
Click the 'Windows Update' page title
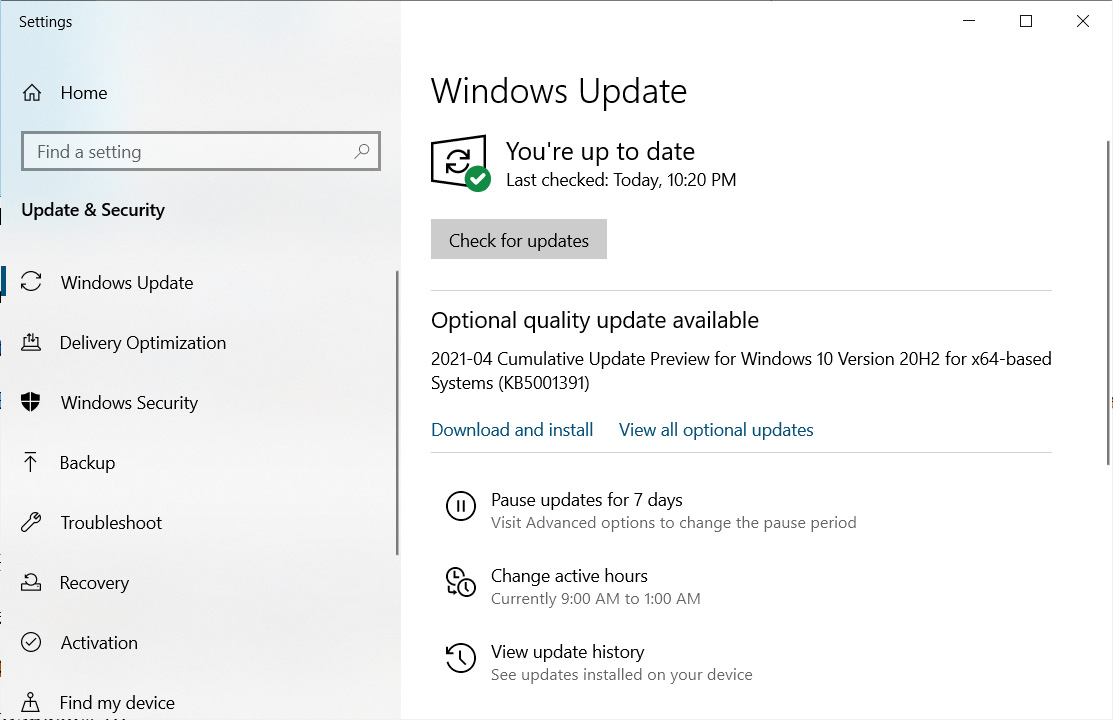point(559,92)
